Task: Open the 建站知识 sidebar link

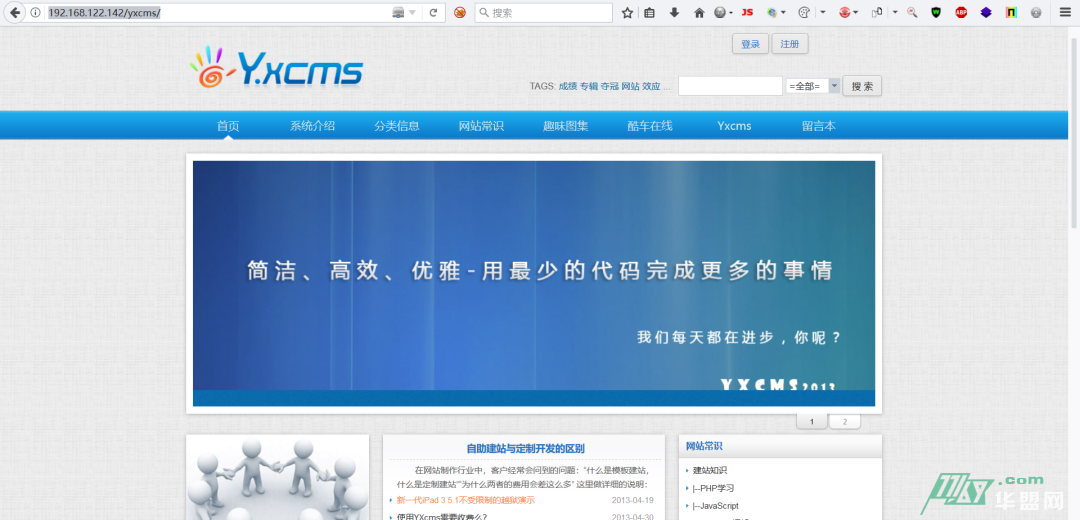Action: click(x=709, y=470)
